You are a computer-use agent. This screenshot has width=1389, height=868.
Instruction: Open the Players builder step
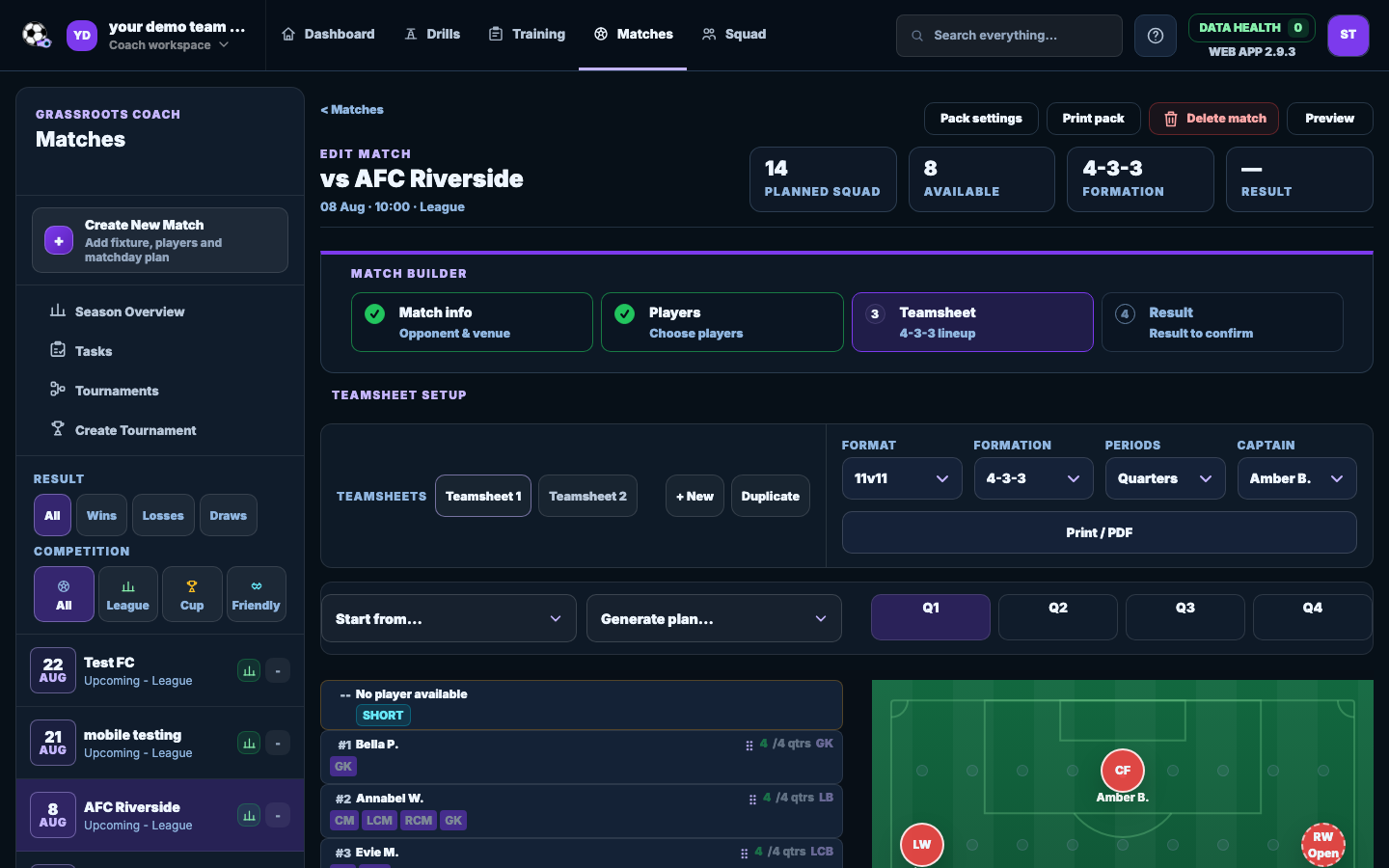[722, 322]
